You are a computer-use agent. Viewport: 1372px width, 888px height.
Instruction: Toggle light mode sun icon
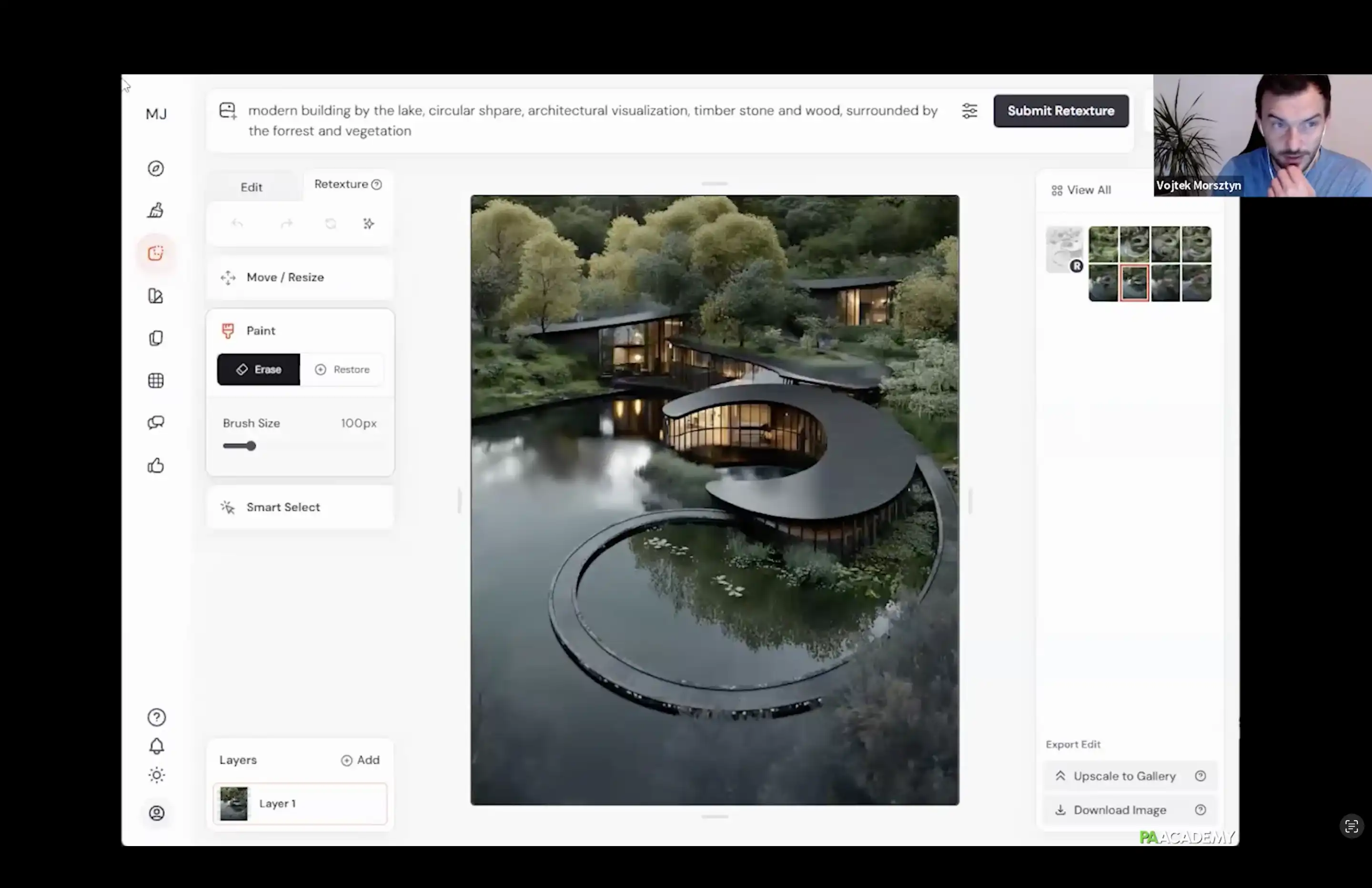pos(156,775)
